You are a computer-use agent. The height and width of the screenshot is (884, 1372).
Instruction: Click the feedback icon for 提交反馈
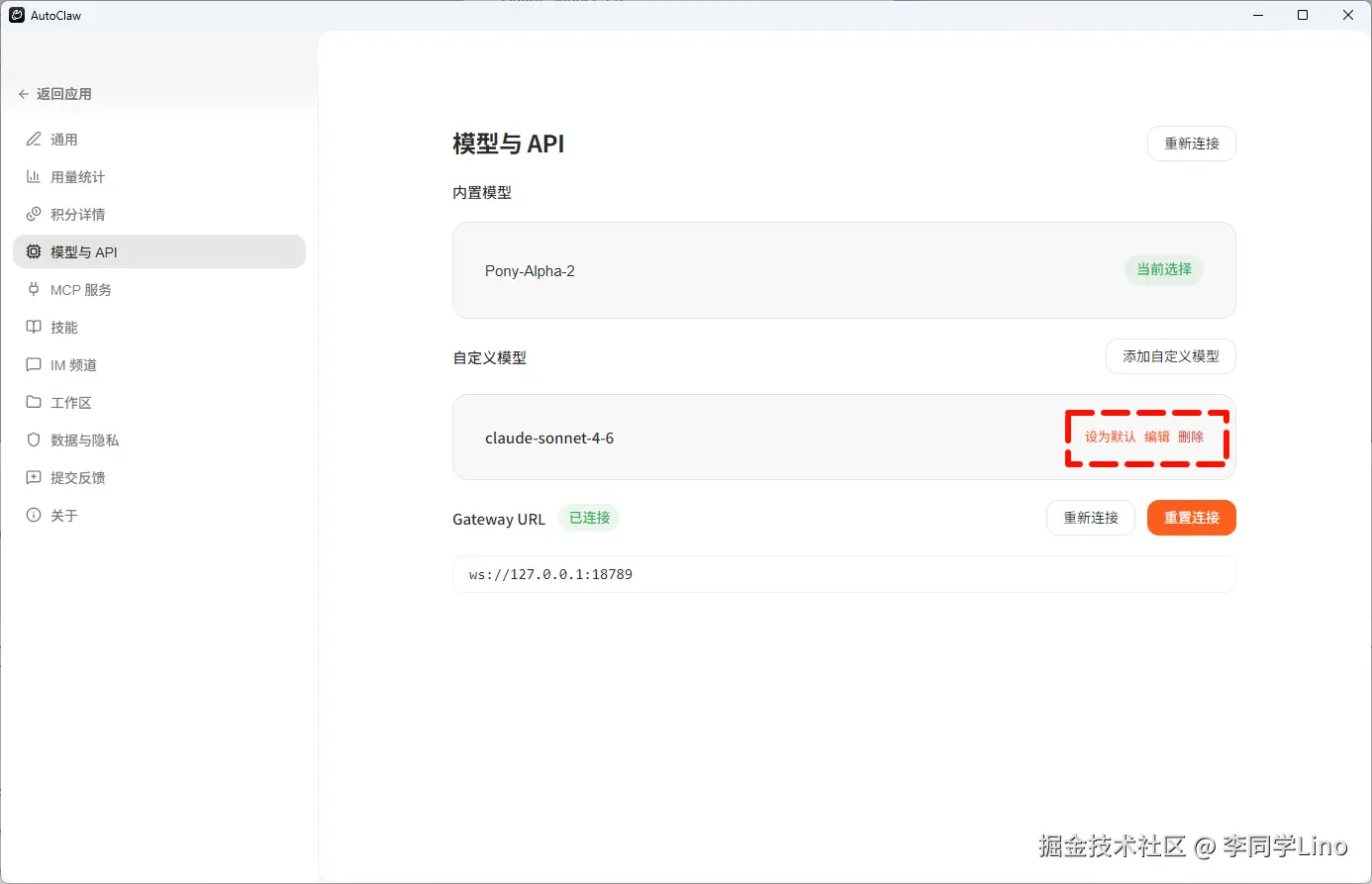34,478
